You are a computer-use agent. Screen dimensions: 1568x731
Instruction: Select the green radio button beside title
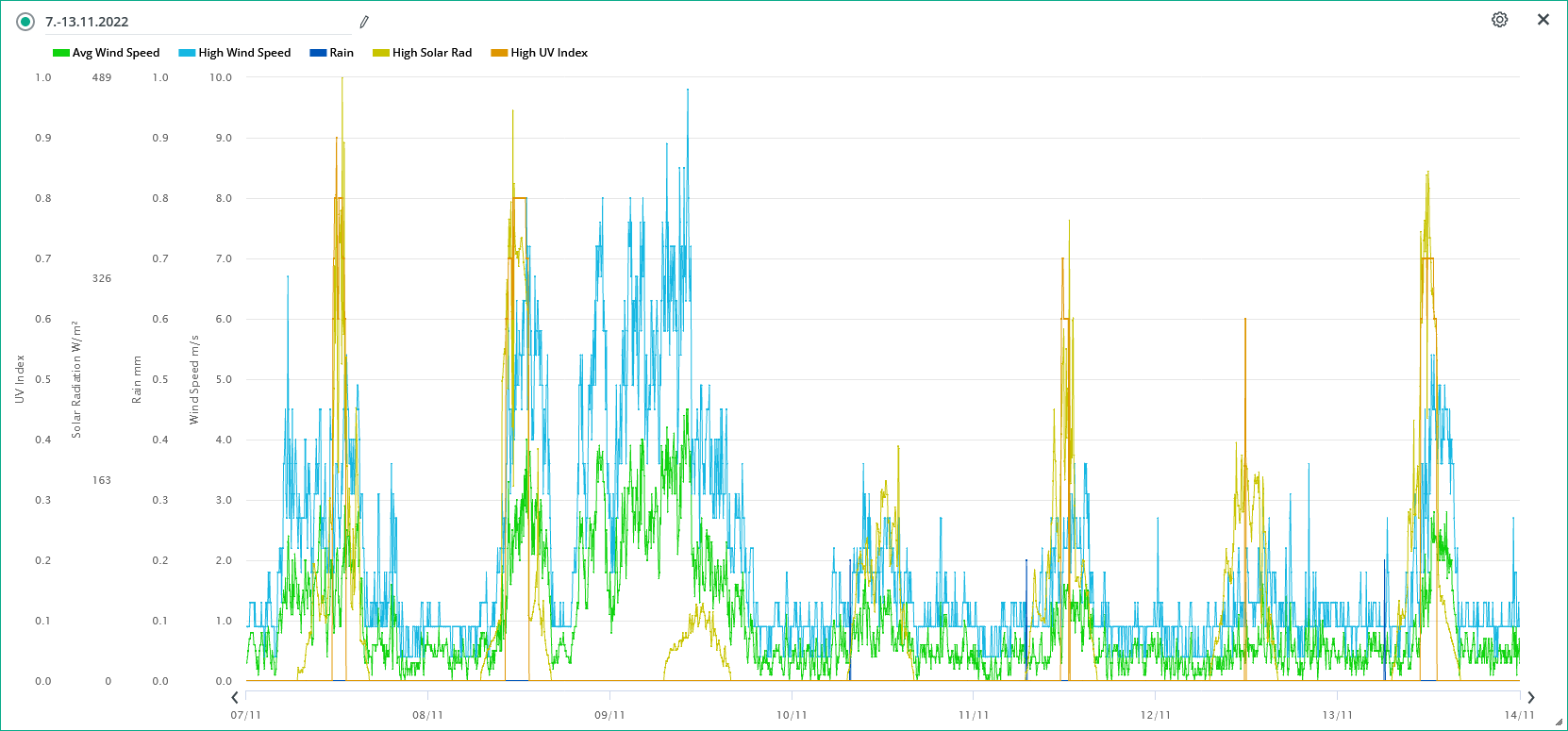point(25,22)
